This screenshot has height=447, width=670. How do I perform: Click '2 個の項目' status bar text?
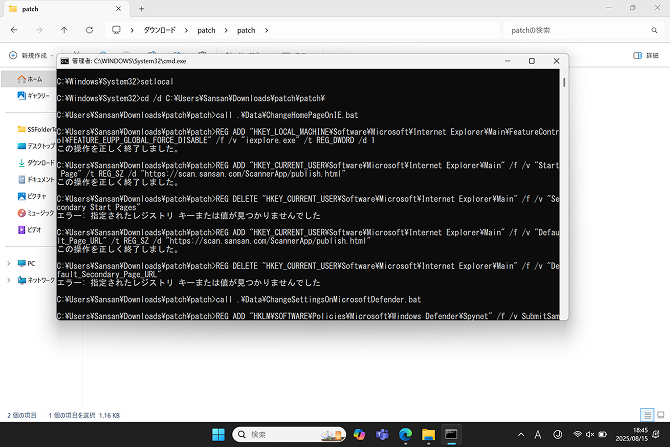tap(22, 415)
